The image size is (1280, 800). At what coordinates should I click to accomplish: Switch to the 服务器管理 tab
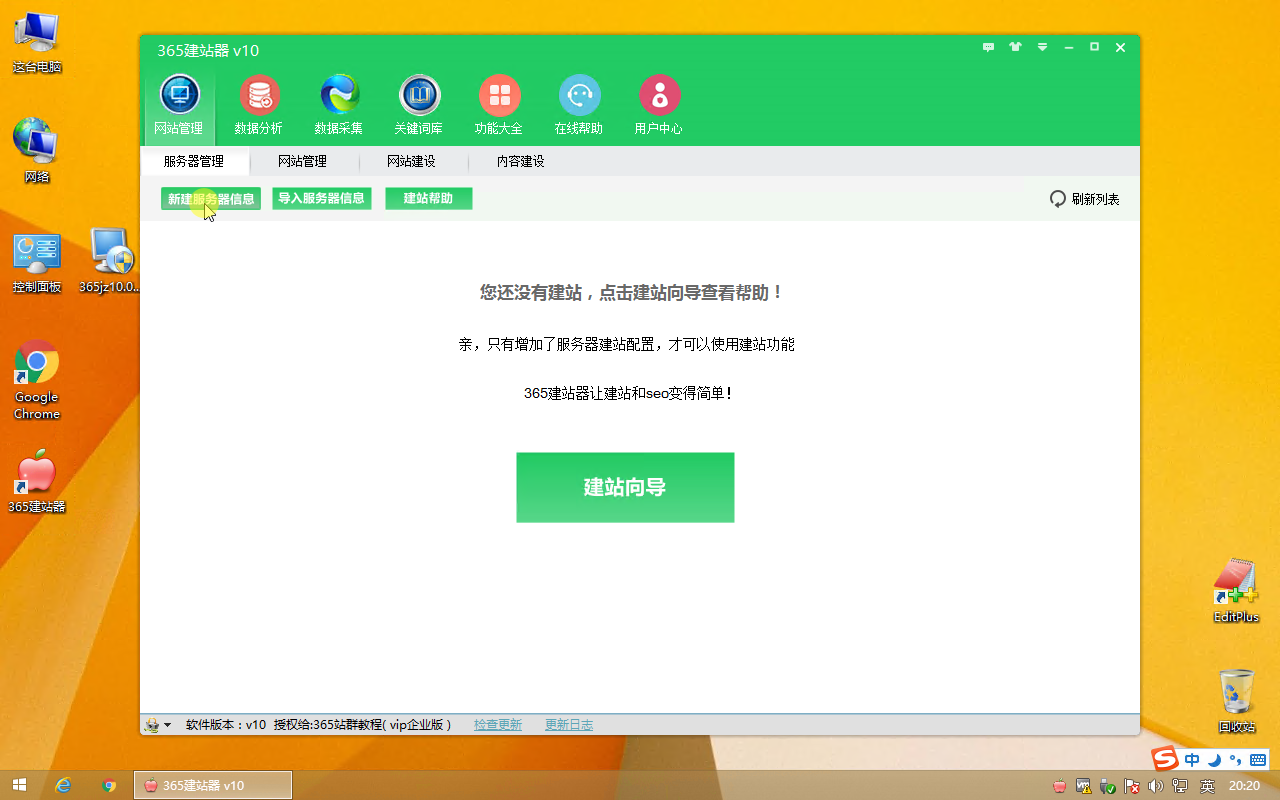tap(194, 161)
